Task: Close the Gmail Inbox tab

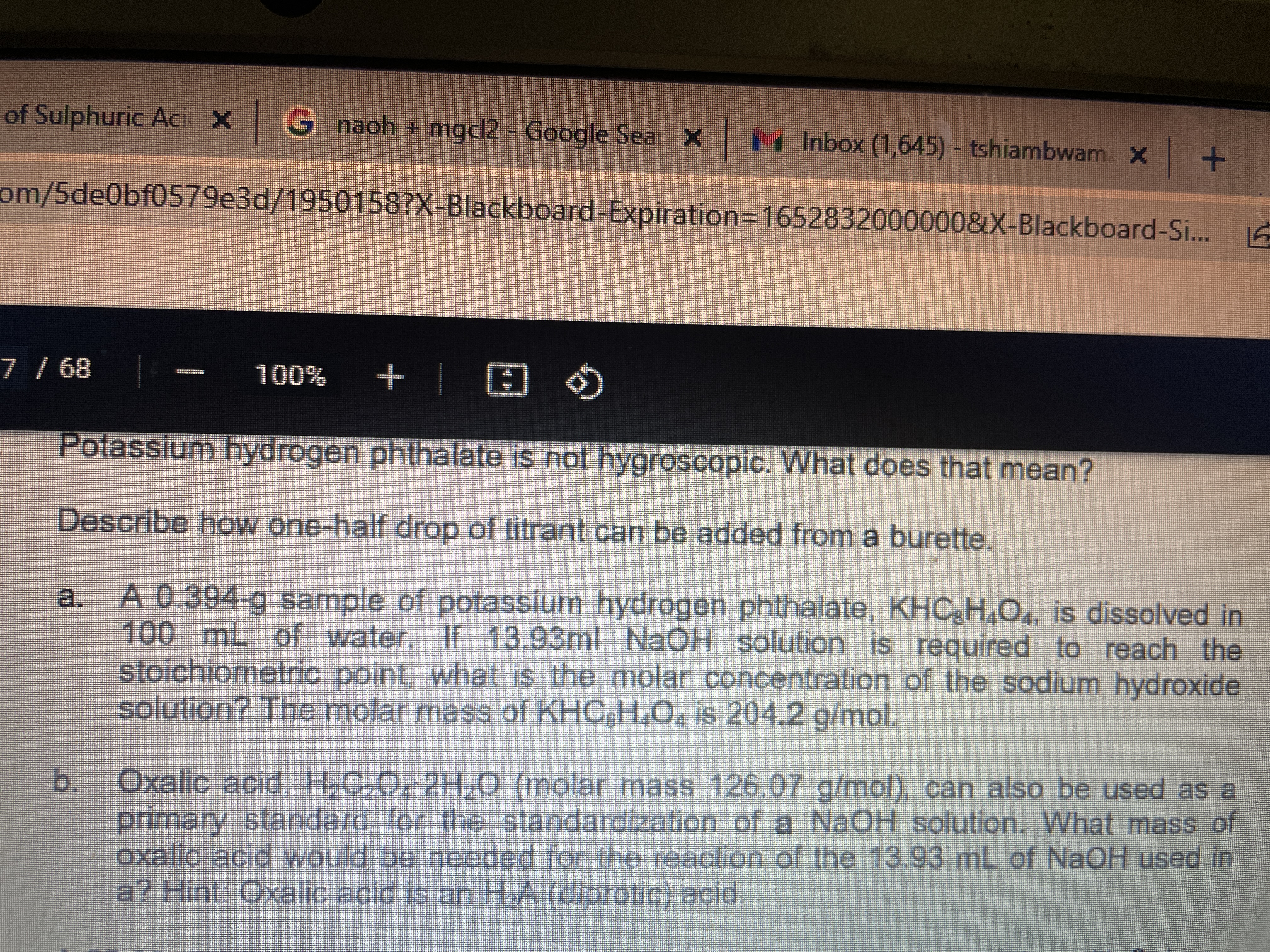Action: (x=1138, y=156)
